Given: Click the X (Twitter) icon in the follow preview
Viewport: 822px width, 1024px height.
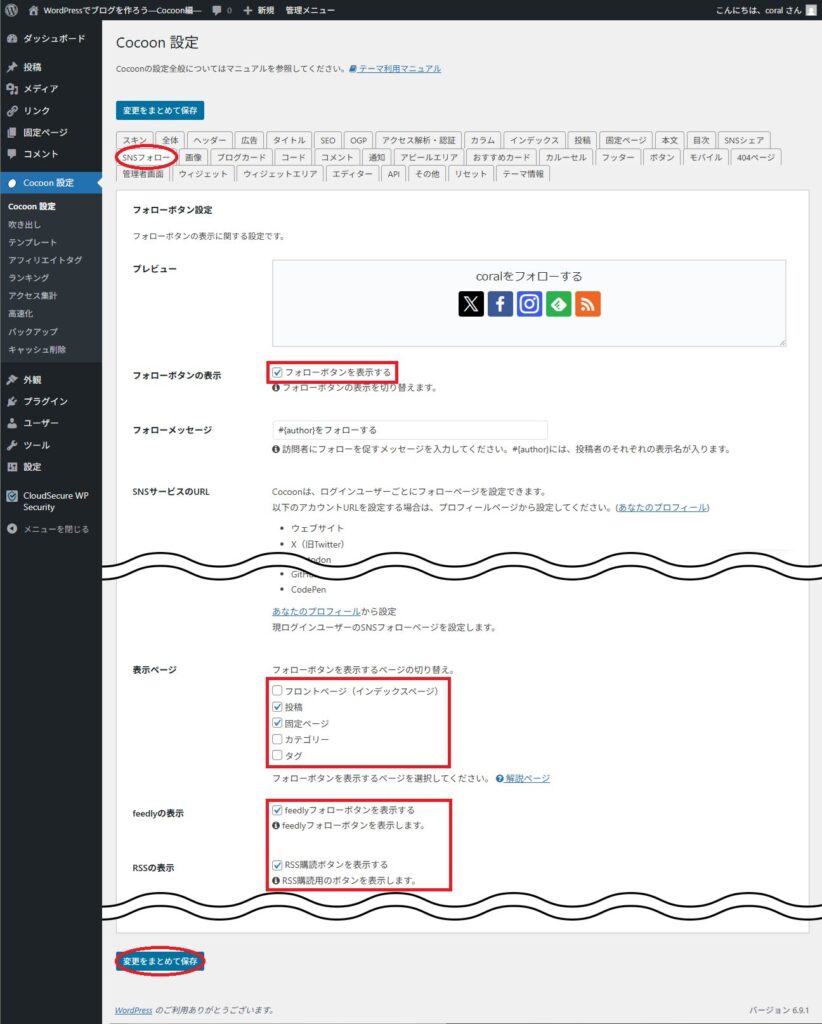Looking at the screenshot, I should (470, 303).
